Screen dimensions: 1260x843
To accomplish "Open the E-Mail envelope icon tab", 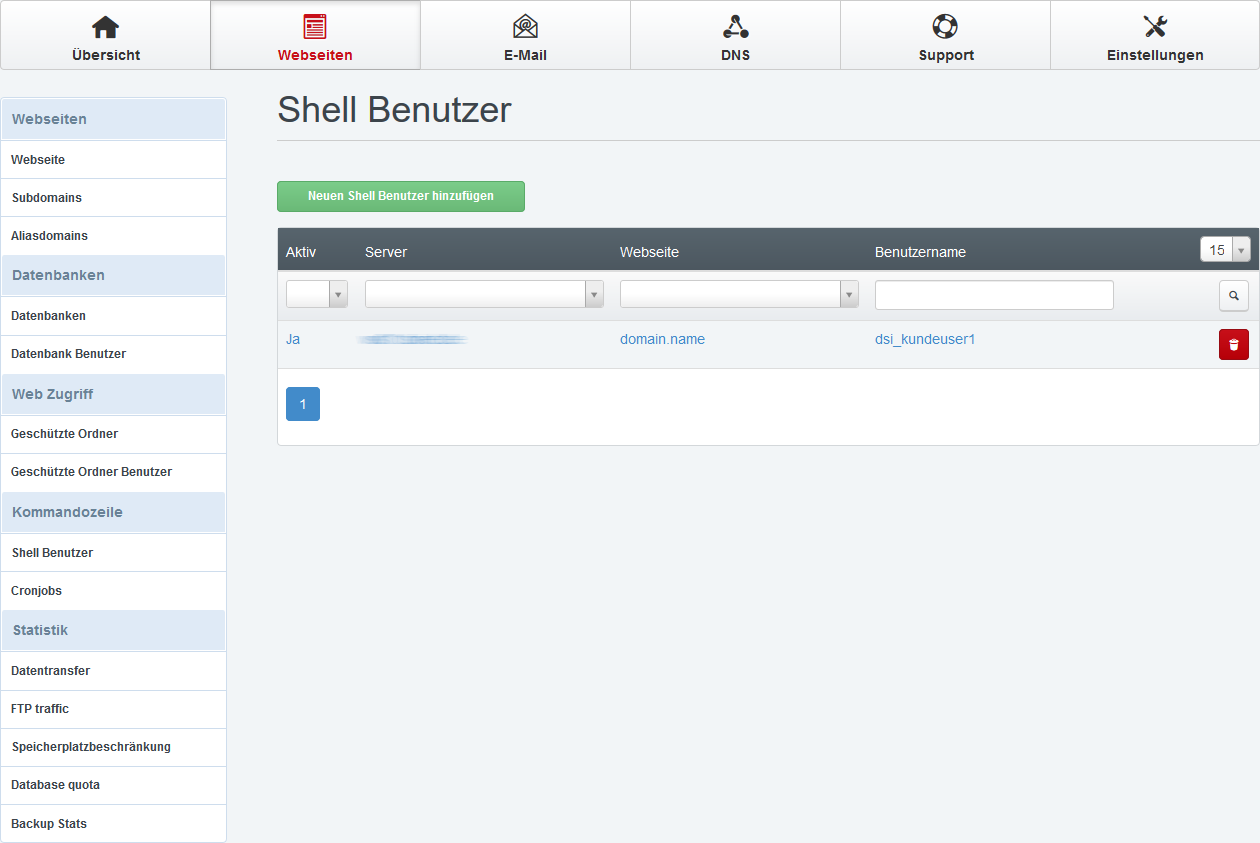I will [x=525, y=27].
